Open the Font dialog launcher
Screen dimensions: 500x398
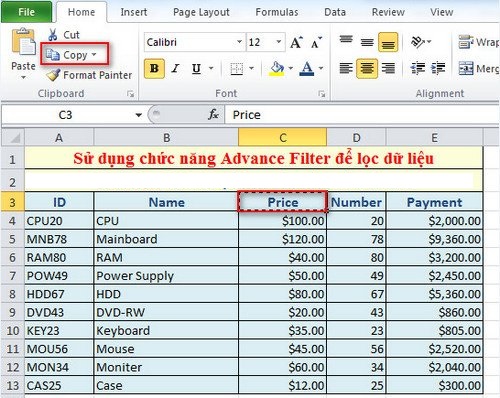(321, 94)
